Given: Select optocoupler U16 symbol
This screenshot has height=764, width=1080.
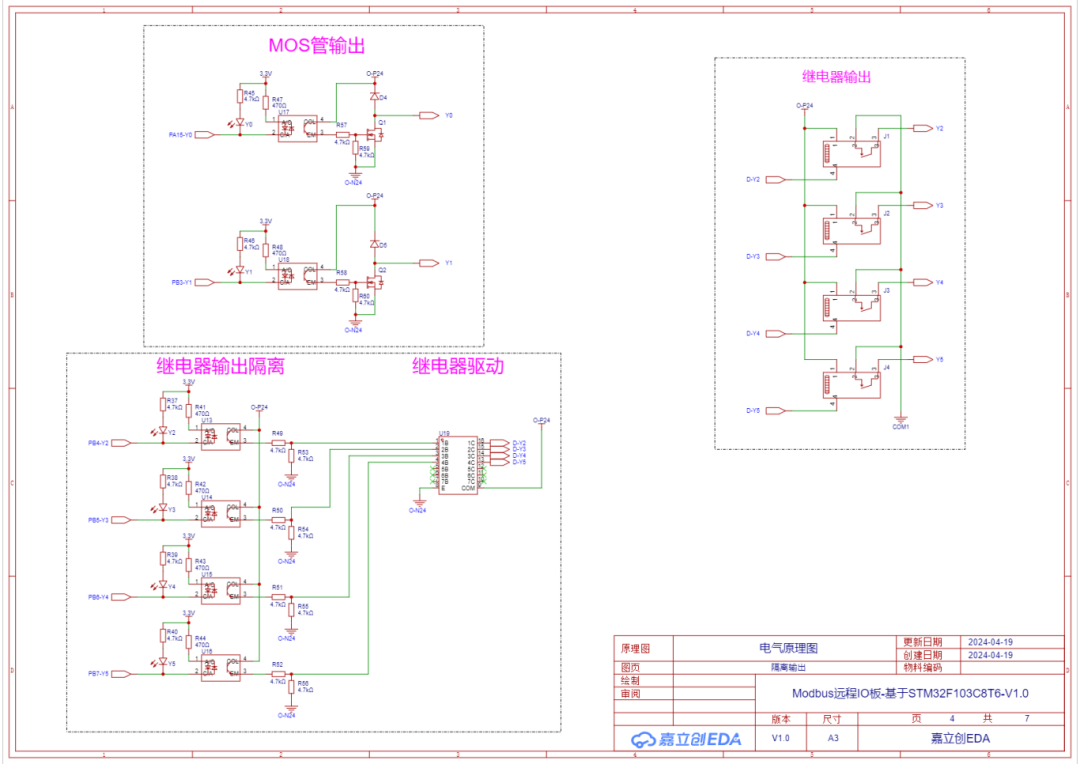Looking at the screenshot, I should 220,668.
